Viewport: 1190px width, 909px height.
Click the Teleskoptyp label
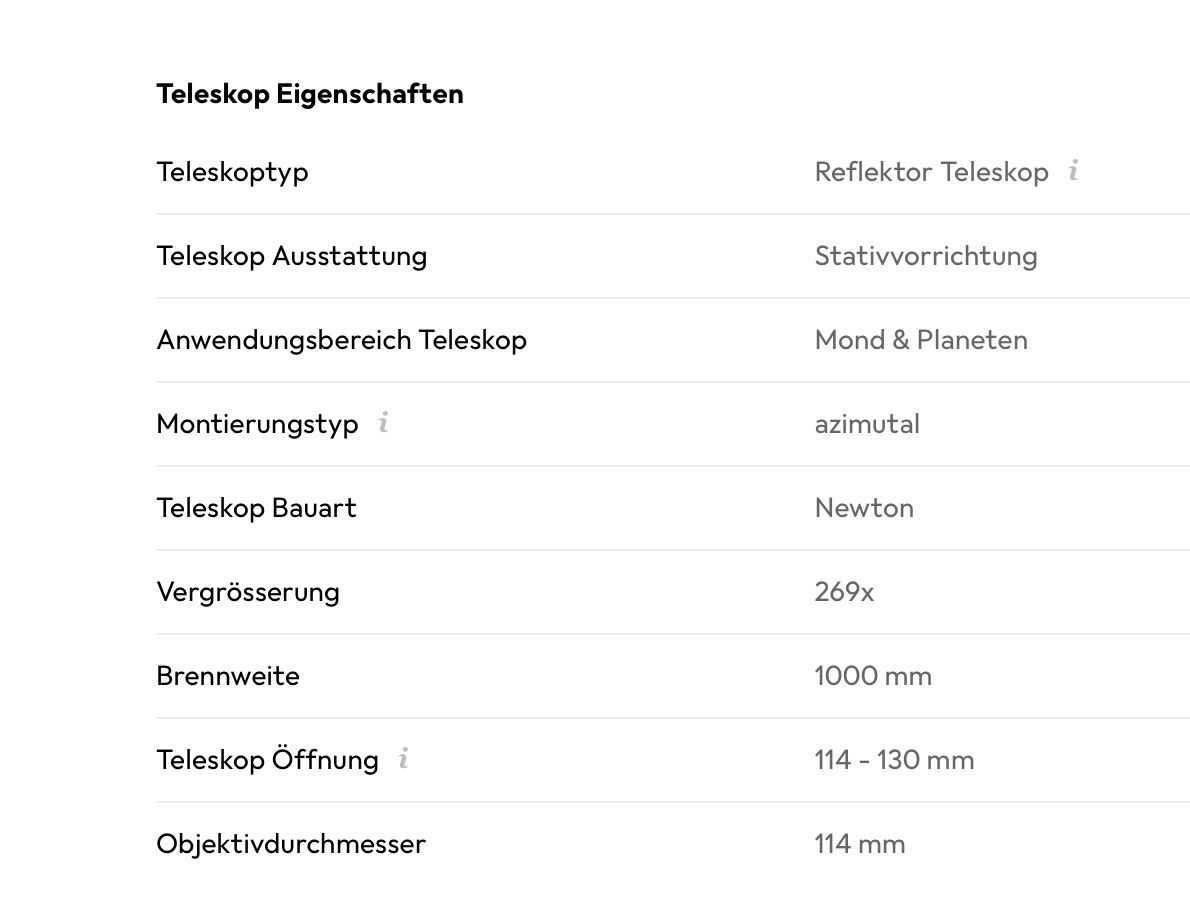pos(232,173)
